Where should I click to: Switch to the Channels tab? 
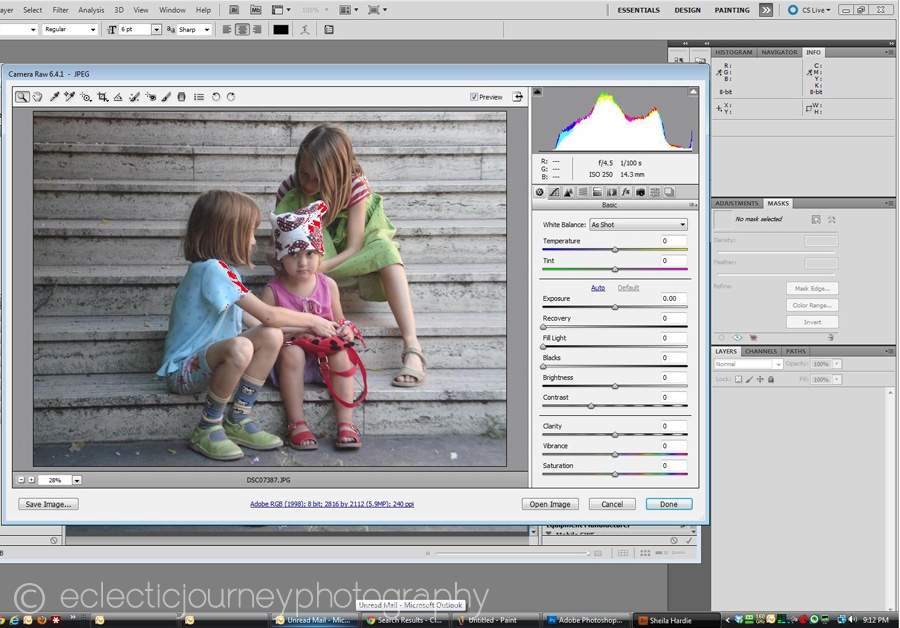761,351
